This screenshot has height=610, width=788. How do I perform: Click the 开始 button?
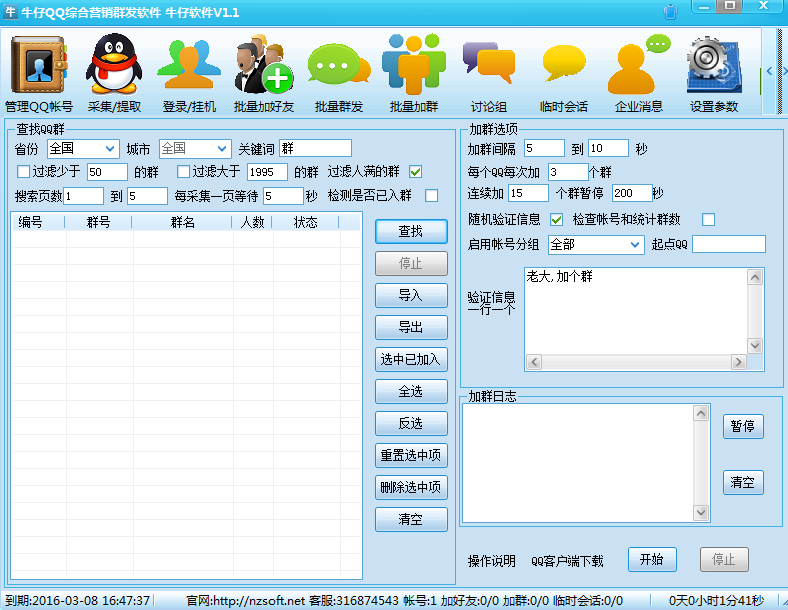(652, 559)
